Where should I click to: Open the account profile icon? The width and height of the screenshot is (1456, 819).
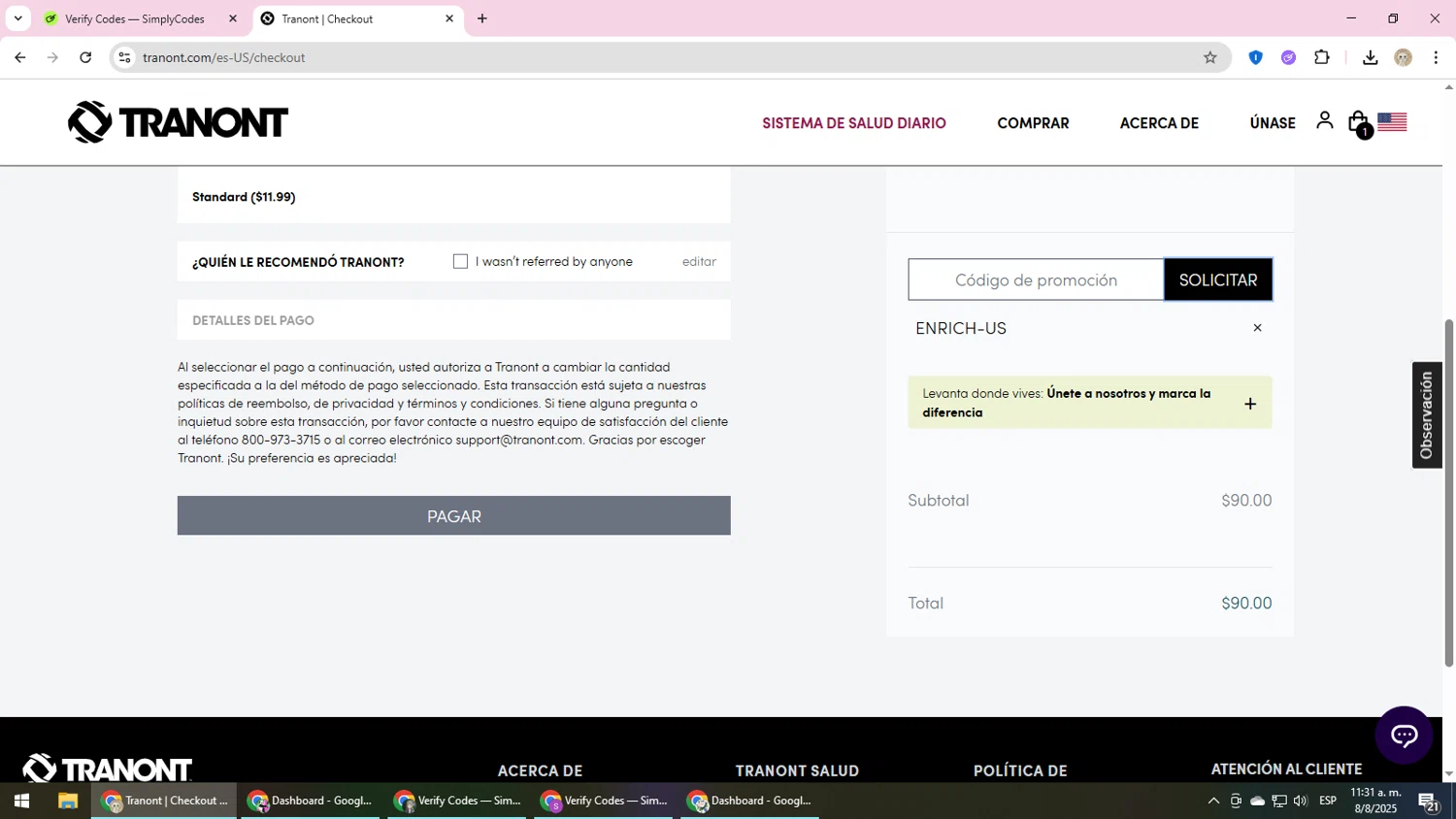click(x=1324, y=120)
